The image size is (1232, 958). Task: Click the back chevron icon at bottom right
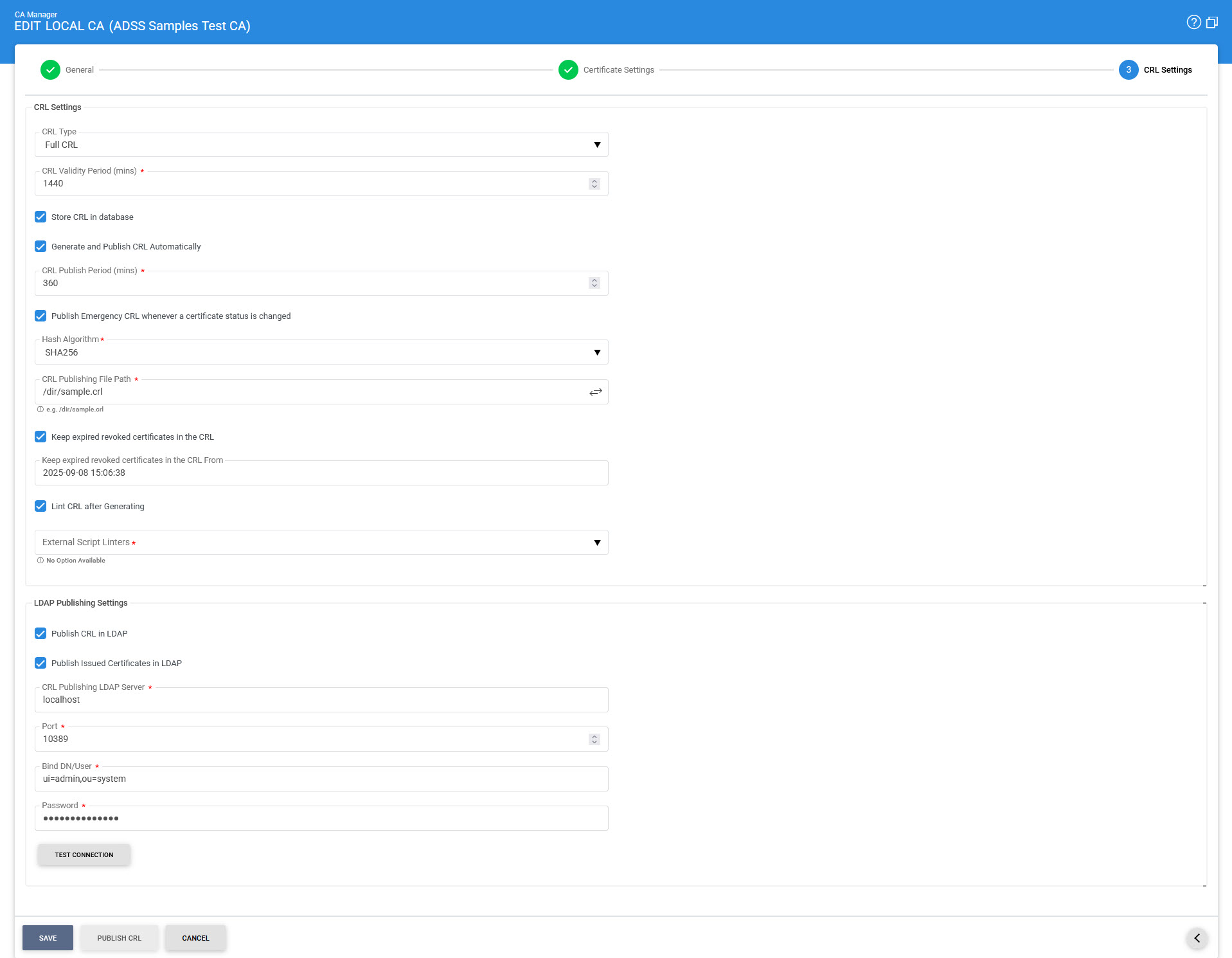click(1197, 938)
